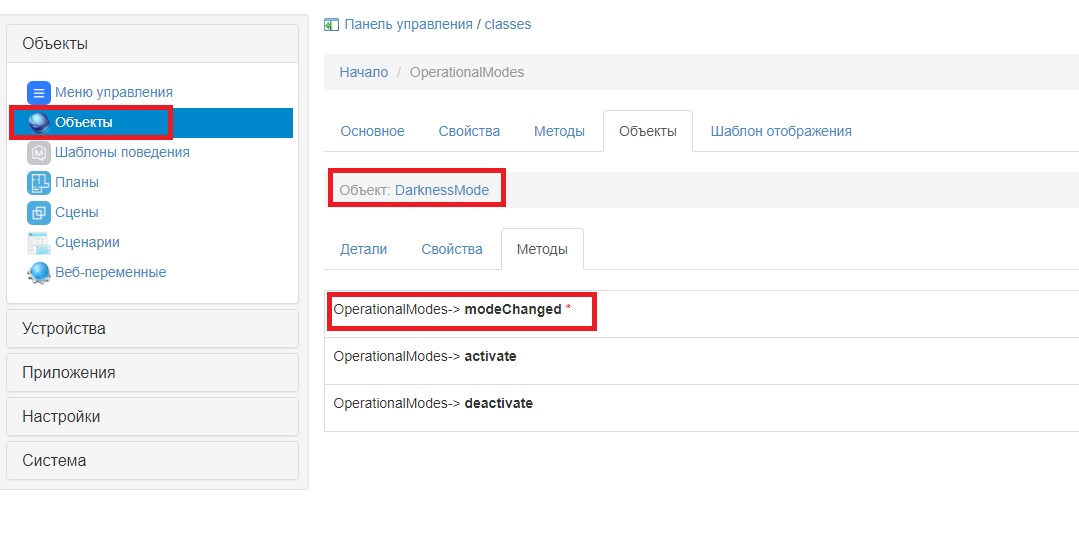Image resolution: width=1079 pixels, height=533 pixels.
Task: Expand the Приложения sidebar section
Action: 152,373
